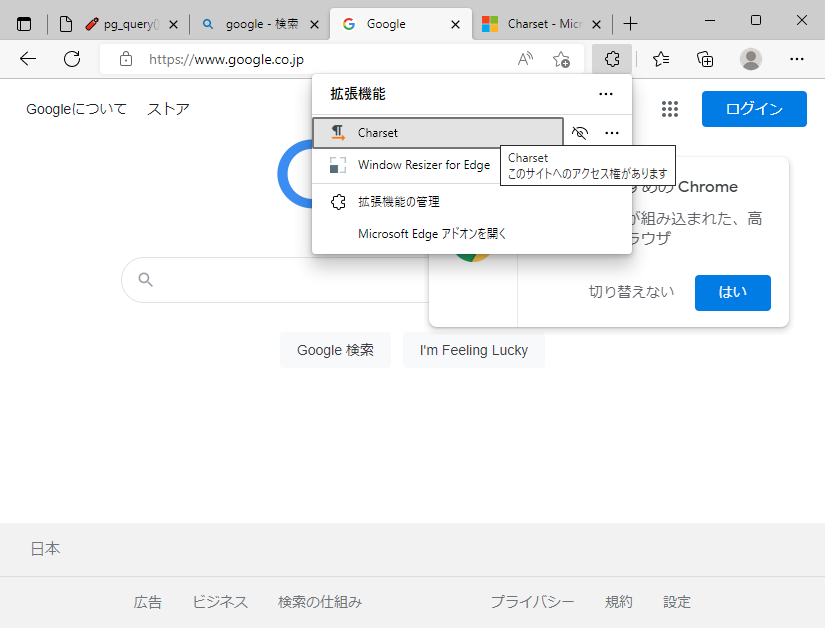Open Microsoft Edge アドオンを開く entry
825x628 pixels.
coord(472,234)
